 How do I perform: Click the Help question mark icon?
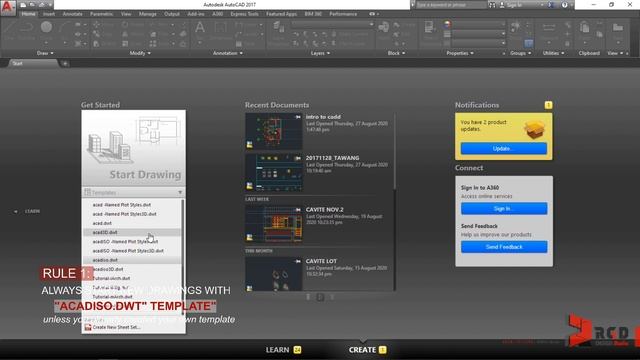point(564,5)
